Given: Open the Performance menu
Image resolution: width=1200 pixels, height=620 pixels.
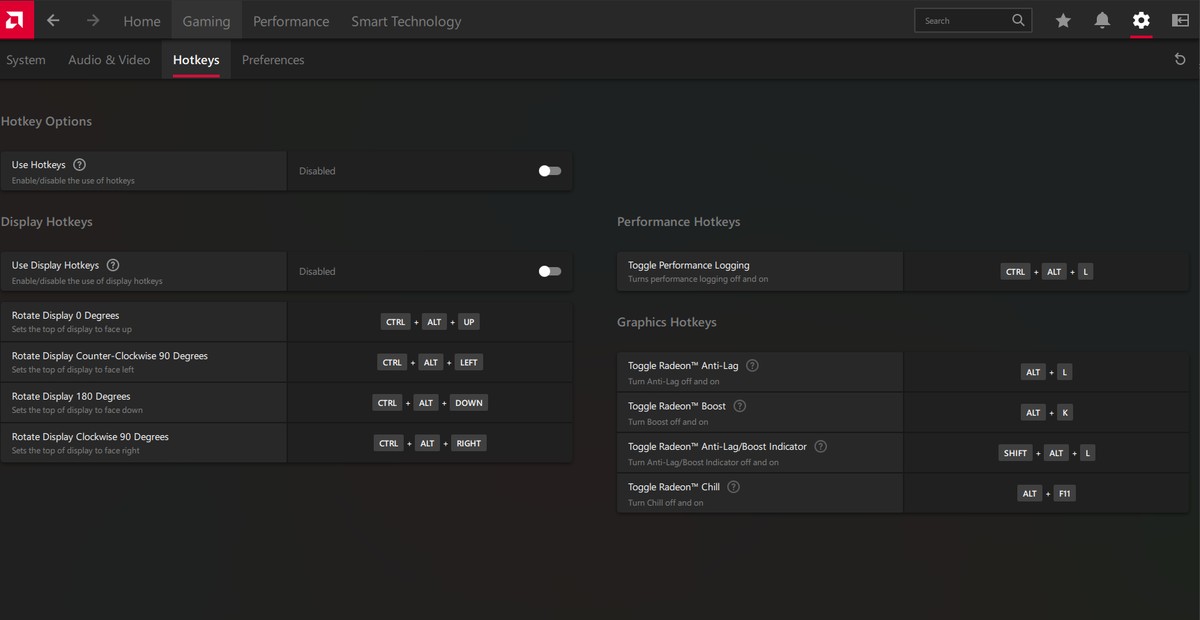Looking at the screenshot, I should click(289, 21).
